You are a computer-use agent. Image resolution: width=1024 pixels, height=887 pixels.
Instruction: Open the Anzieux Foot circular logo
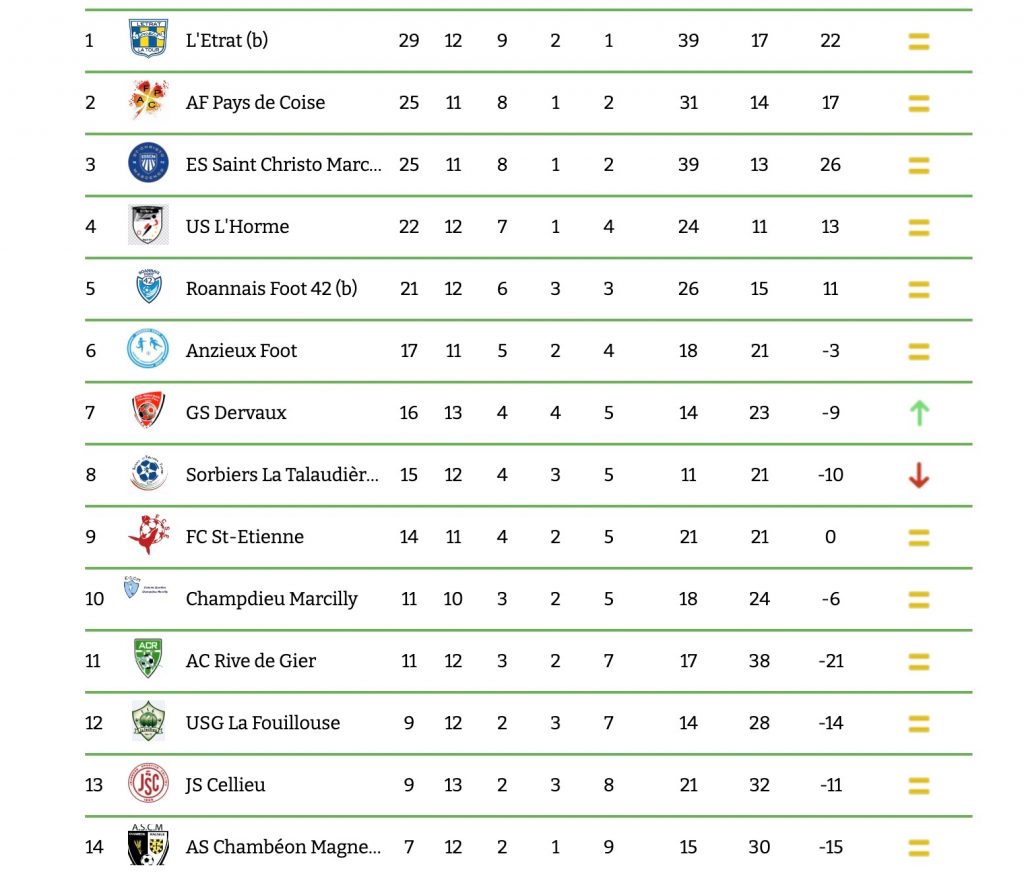(148, 348)
